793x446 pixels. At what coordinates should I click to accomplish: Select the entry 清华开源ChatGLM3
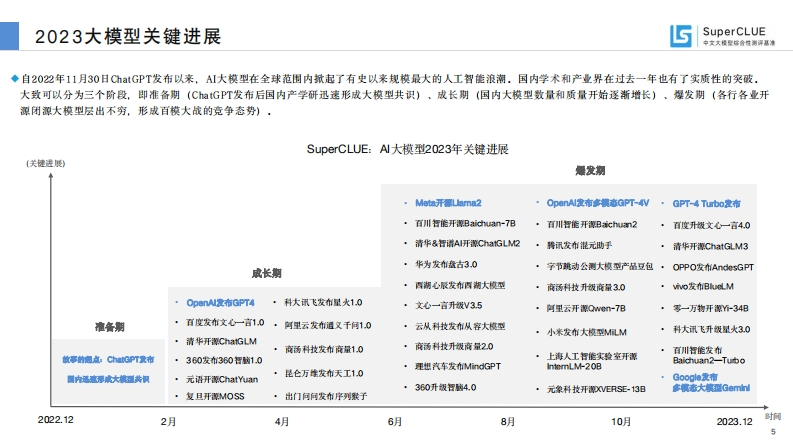tap(711, 246)
